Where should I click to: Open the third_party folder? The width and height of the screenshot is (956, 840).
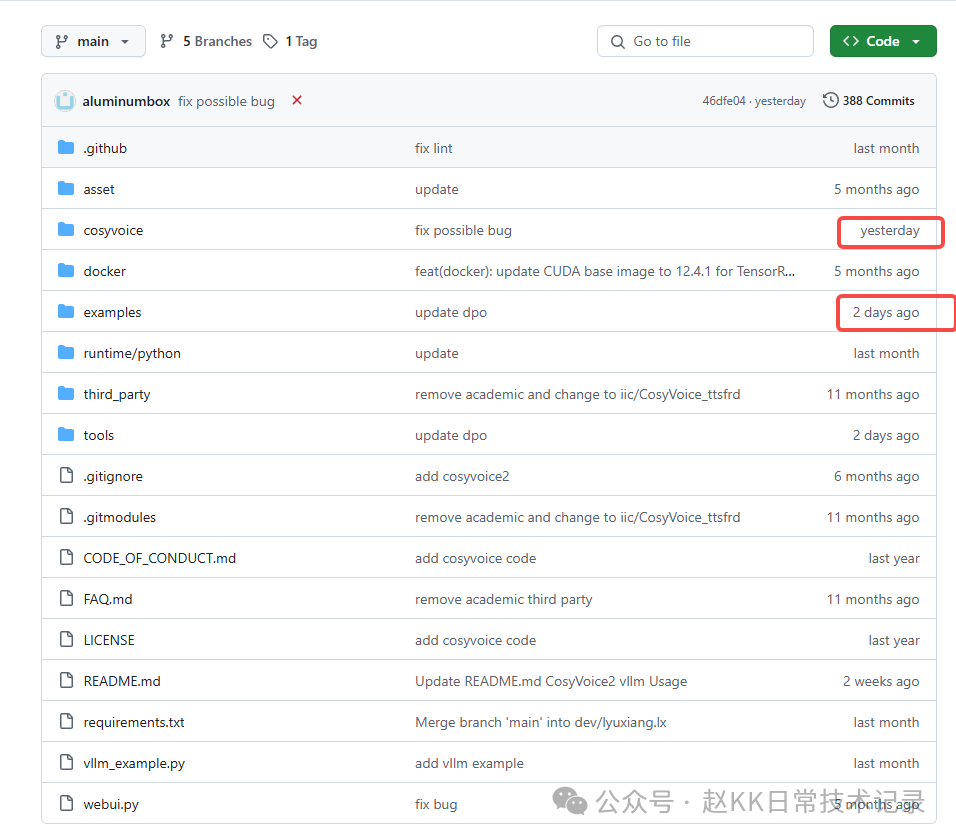pos(117,394)
